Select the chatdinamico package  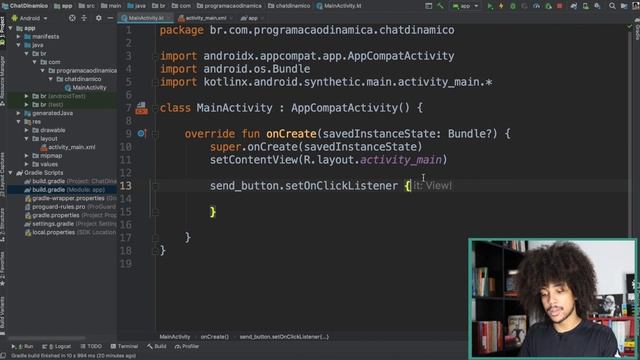click(79, 79)
